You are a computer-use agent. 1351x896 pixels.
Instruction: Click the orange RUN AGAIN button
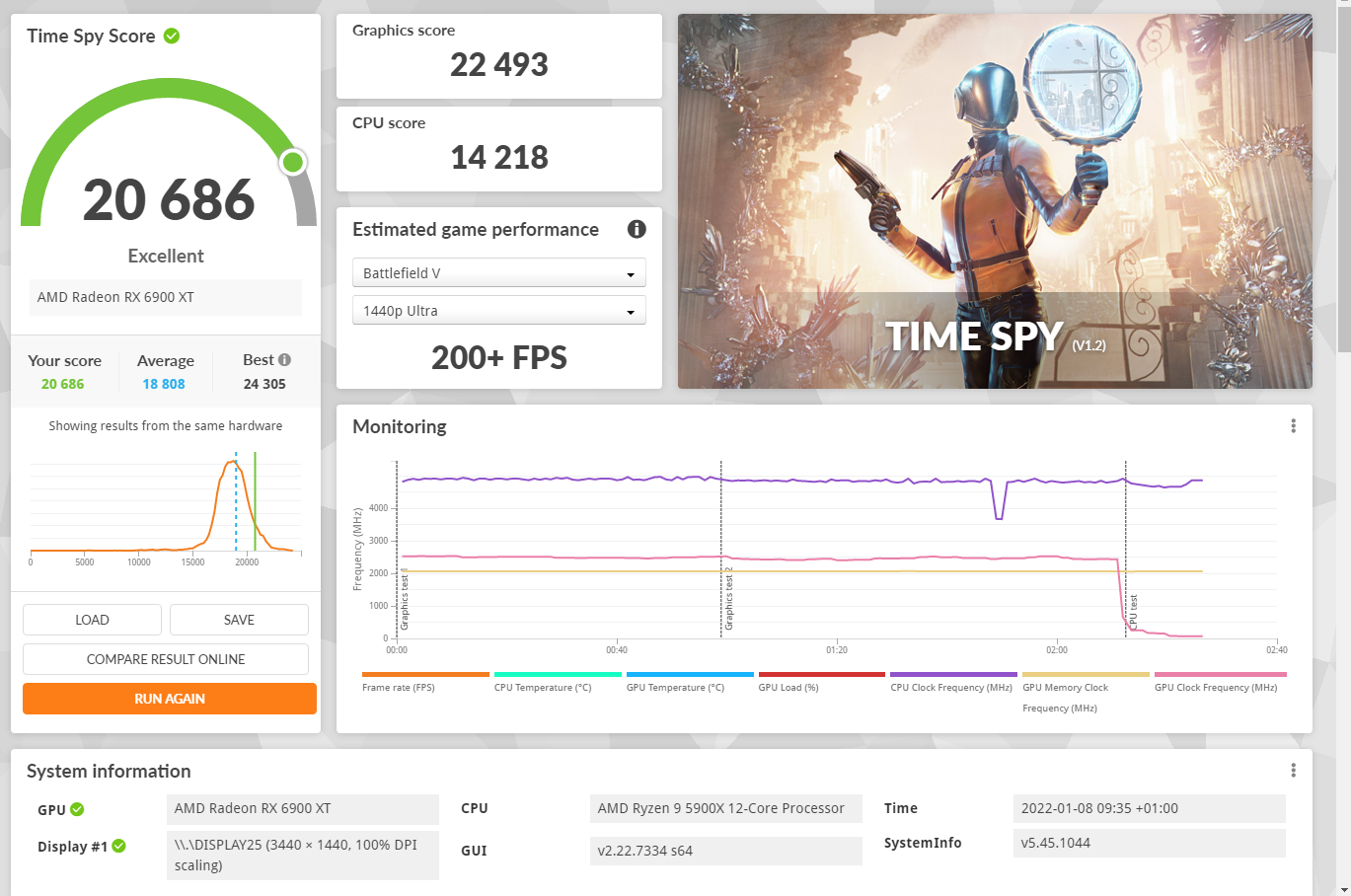(x=170, y=699)
